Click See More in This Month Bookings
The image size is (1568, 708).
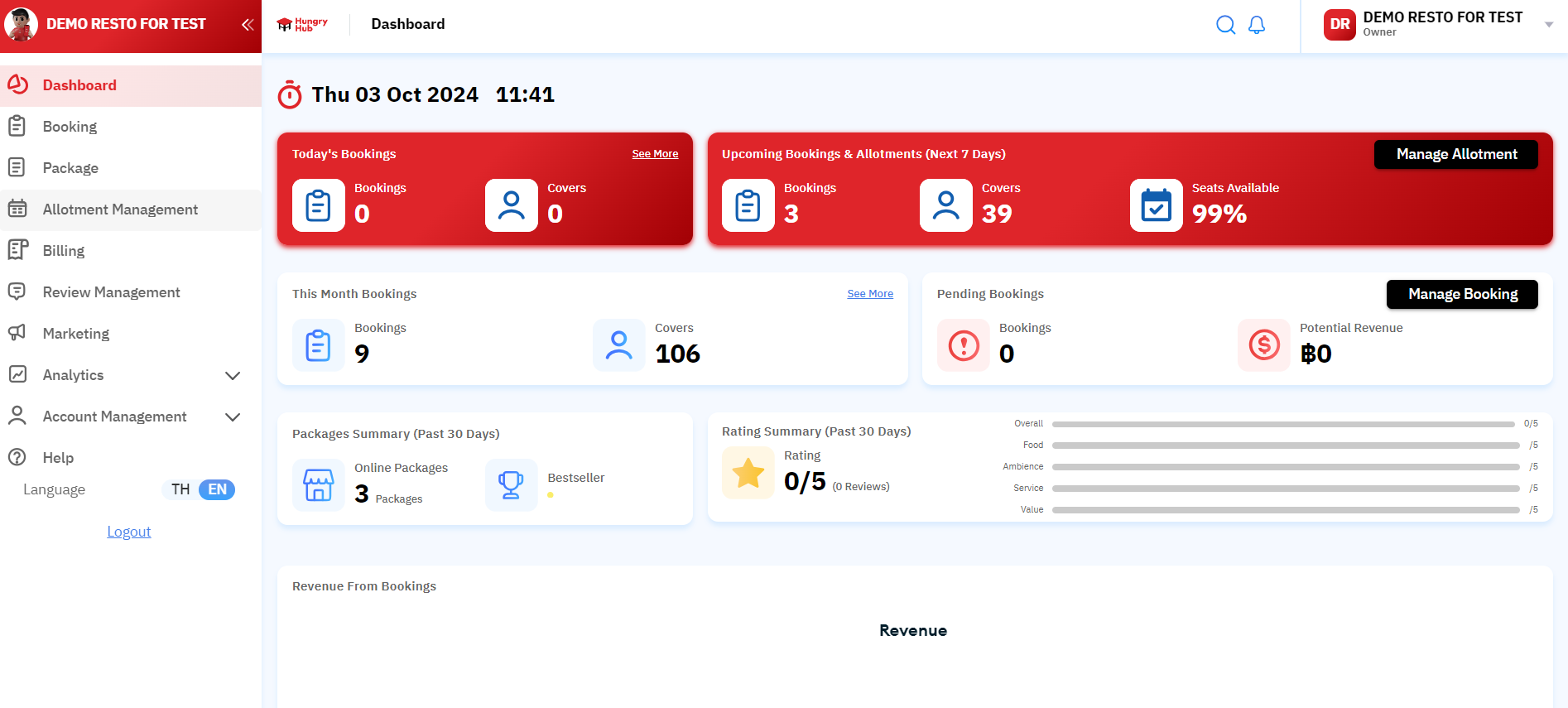point(870,294)
